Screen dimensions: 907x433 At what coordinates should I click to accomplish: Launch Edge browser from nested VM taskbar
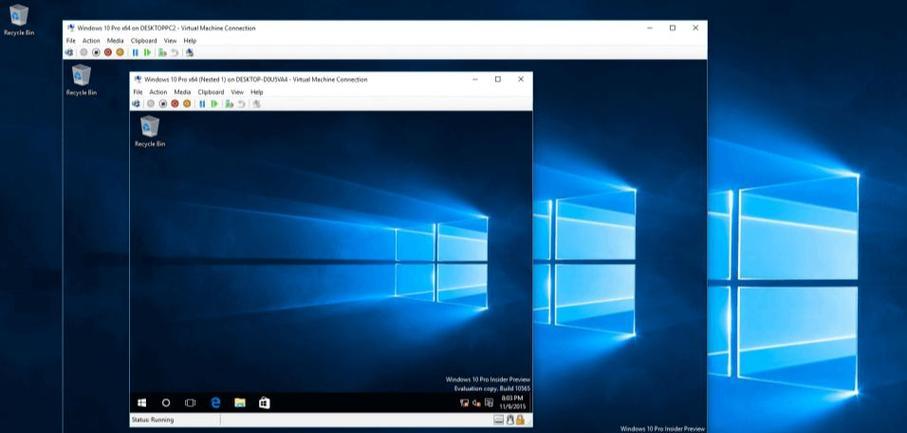pos(216,403)
